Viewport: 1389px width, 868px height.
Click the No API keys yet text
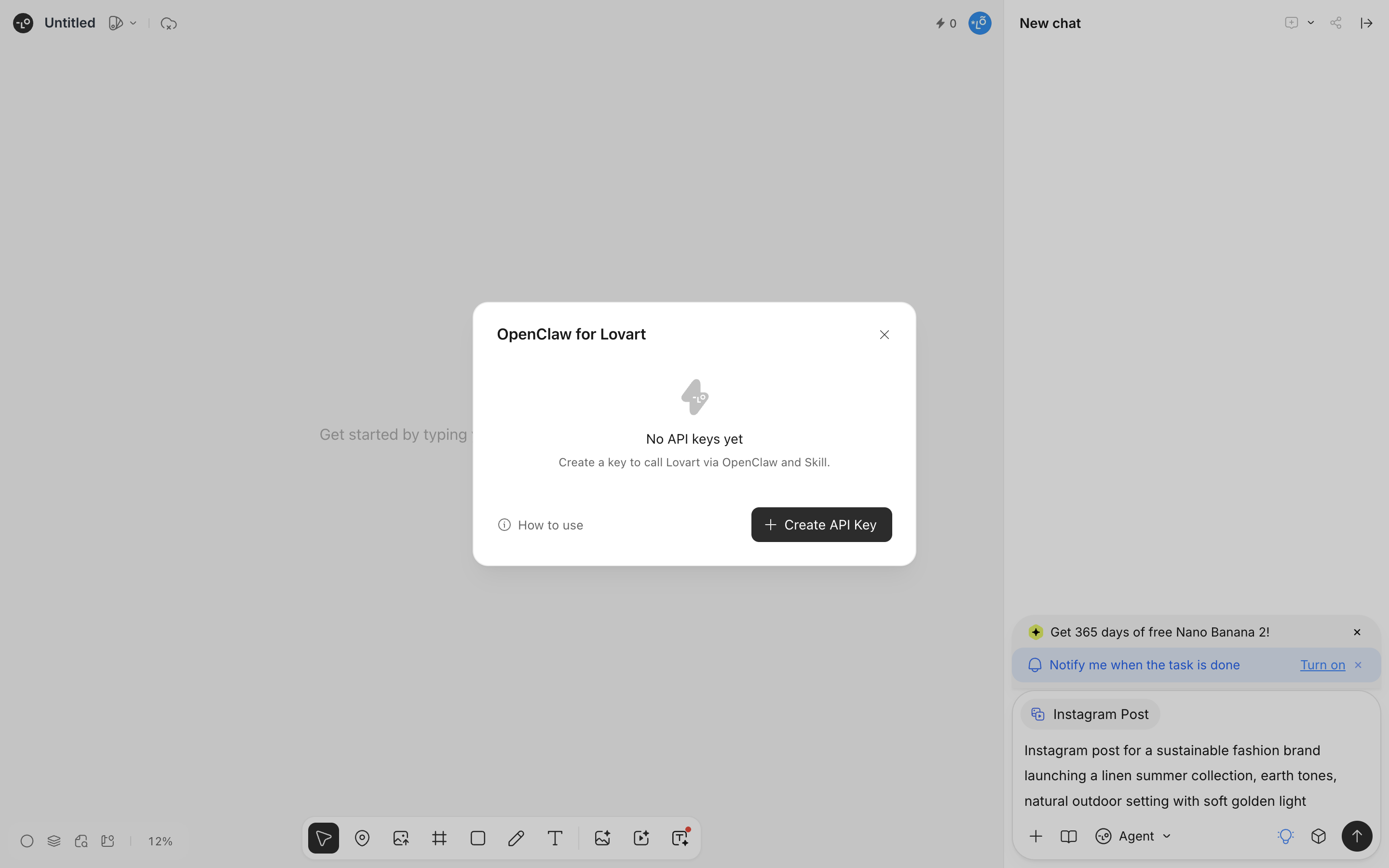694,439
